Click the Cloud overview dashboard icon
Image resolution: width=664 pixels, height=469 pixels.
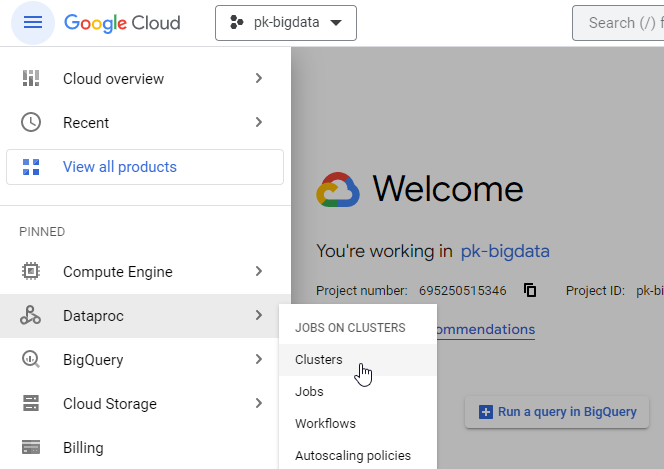tap(31, 79)
